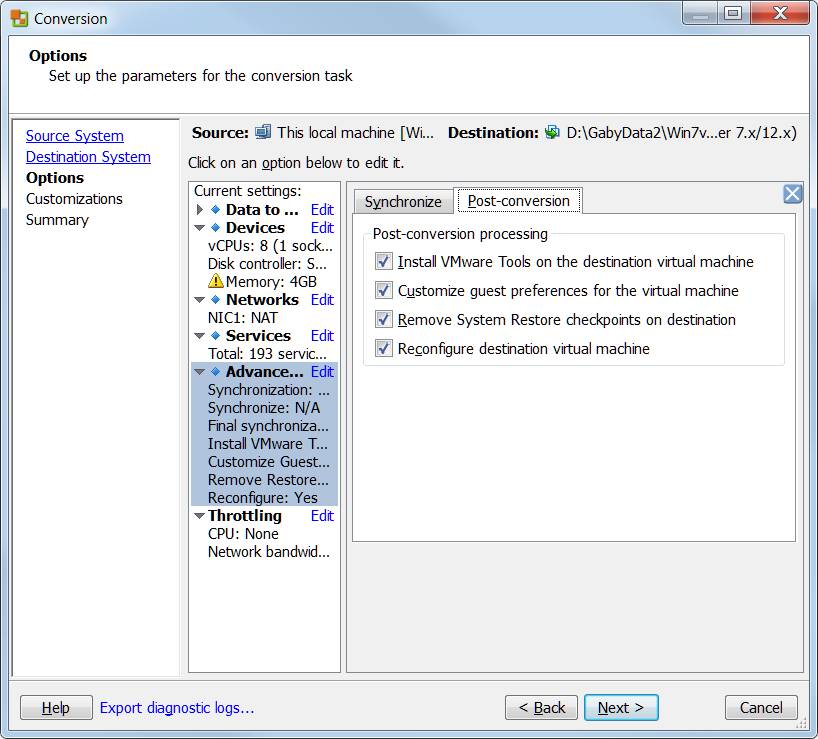Proceed with the Next button
The image size is (818, 739).
pos(621,708)
